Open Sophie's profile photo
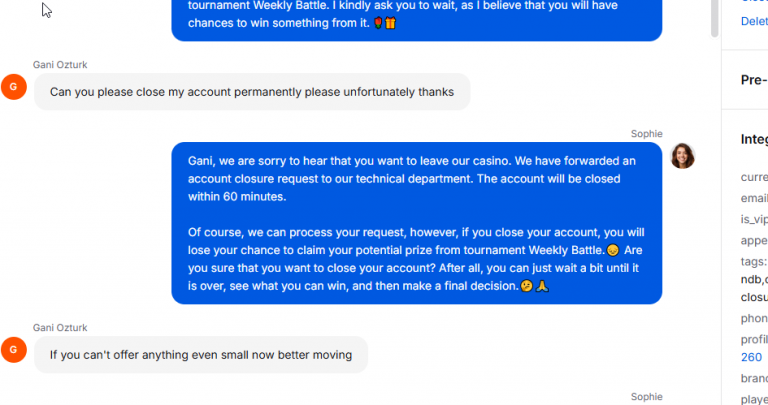Screen dimensions: 768x405 tap(683, 155)
